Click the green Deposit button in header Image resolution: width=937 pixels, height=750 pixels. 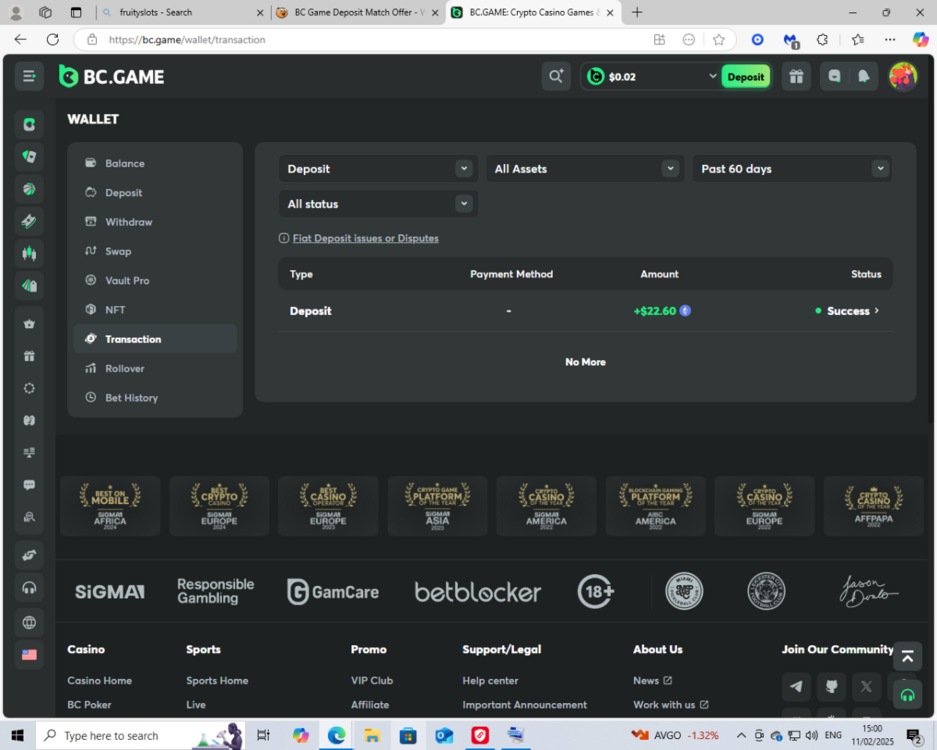coord(746,77)
